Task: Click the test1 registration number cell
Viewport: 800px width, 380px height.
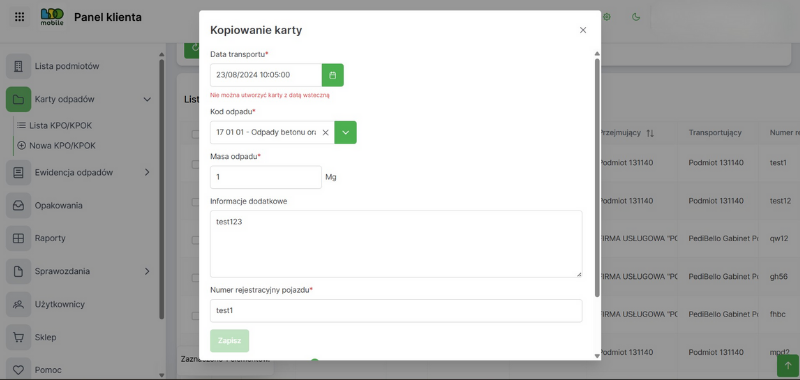Action: pyautogui.click(x=778, y=163)
